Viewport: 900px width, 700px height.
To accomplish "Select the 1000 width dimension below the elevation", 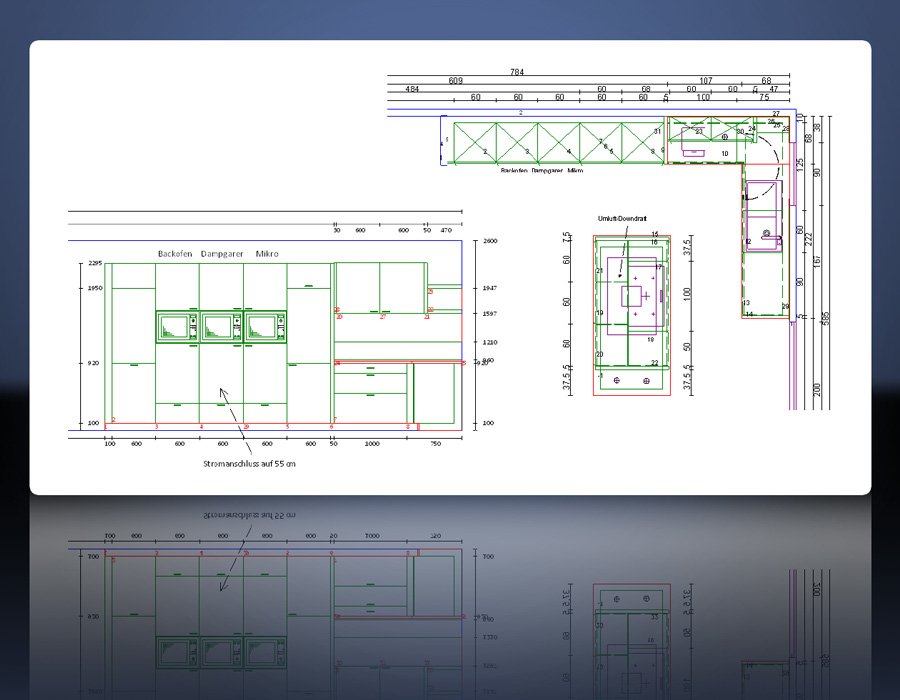I will pyautogui.click(x=372, y=444).
